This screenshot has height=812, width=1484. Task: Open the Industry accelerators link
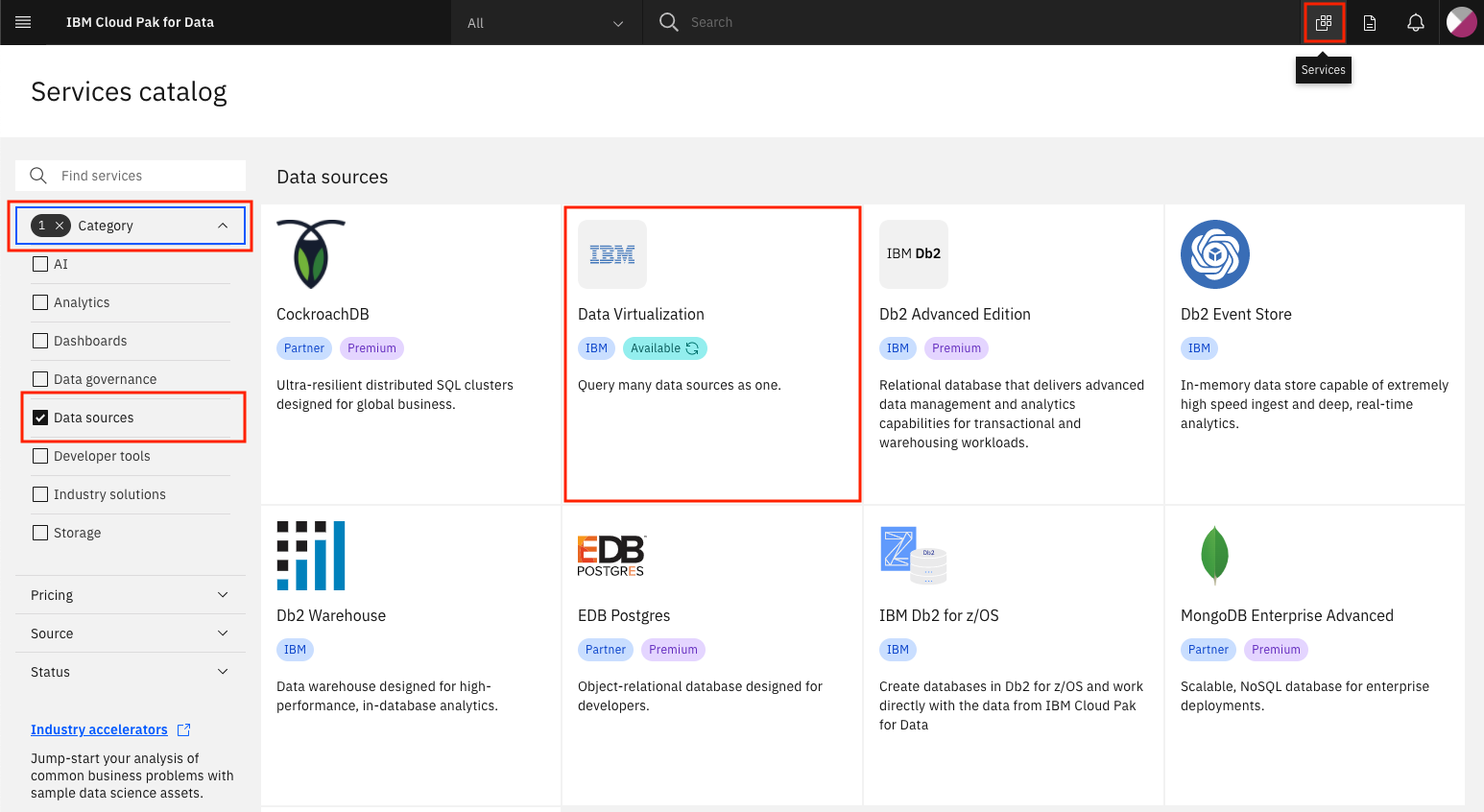pos(99,729)
